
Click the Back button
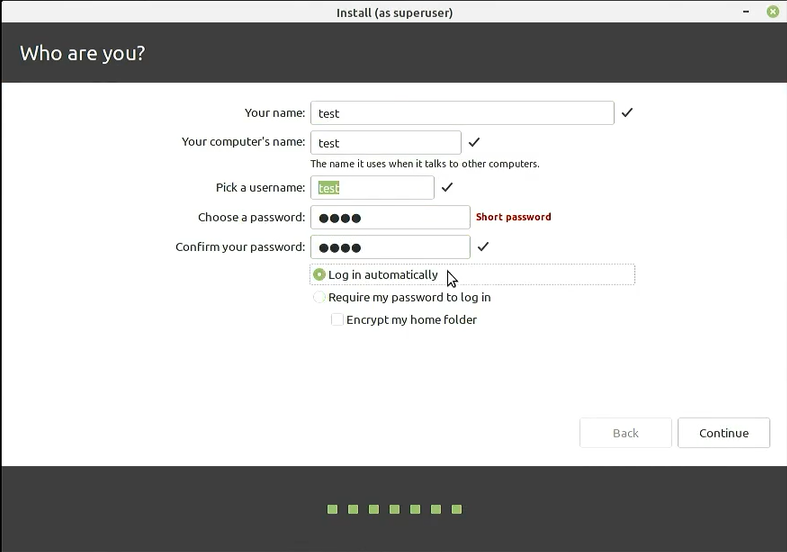click(x=625, y=433)
